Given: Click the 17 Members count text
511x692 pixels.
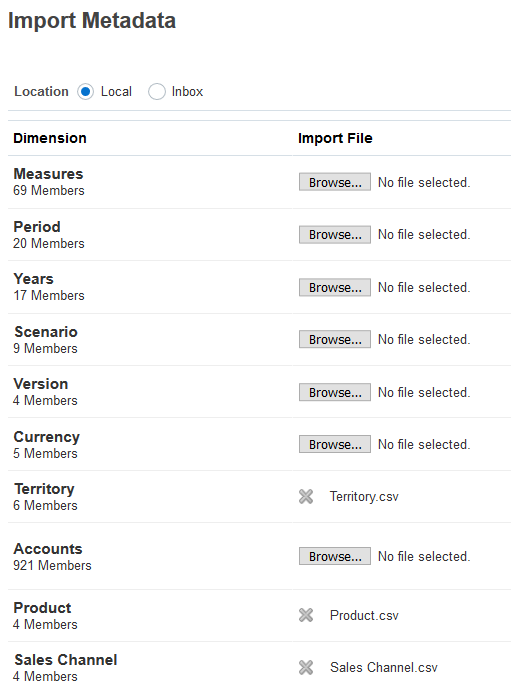Looking at the screenshot, I should [x=49, y=296].
